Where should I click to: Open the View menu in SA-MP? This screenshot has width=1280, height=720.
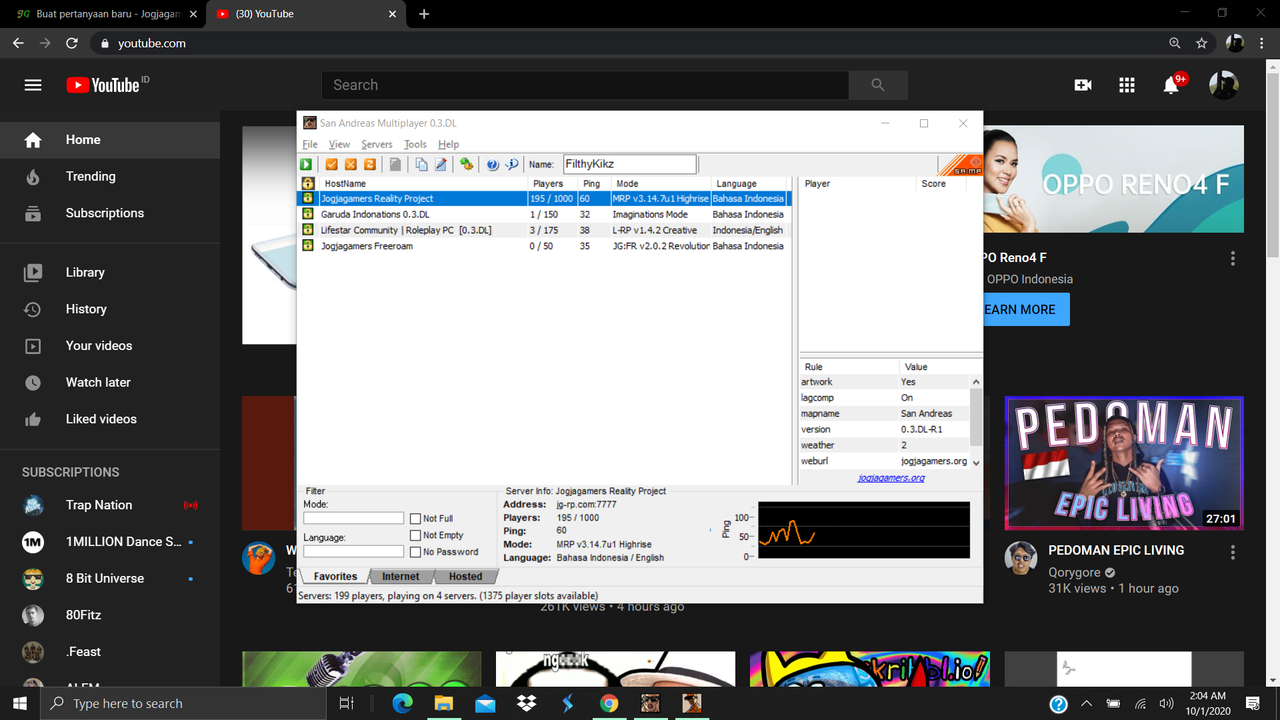(340, 144)
